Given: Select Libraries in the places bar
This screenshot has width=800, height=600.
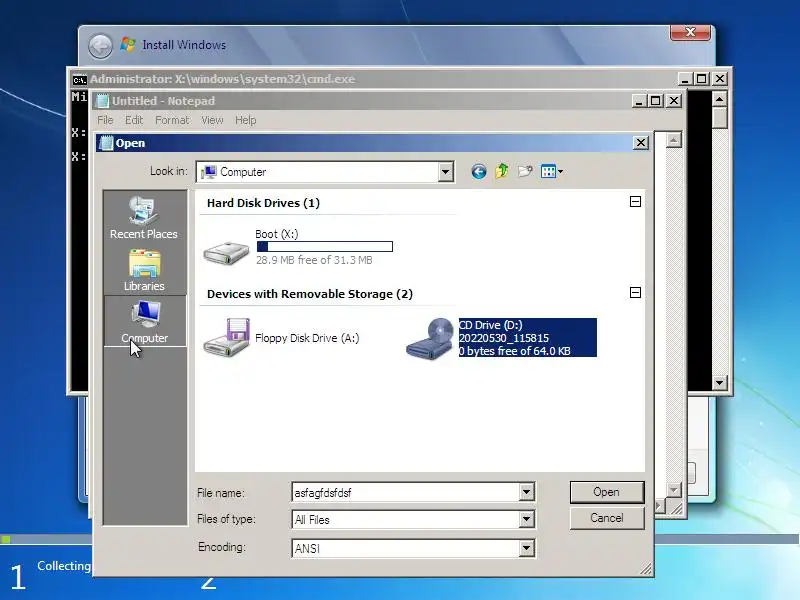Looking at the screenshot, I should tap(144, 269).
